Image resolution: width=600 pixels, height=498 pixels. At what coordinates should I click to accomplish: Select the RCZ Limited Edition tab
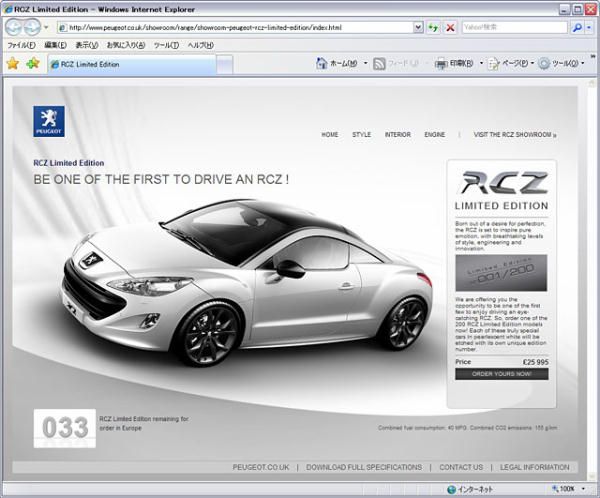pyautogui.click(x=132, y=64)
